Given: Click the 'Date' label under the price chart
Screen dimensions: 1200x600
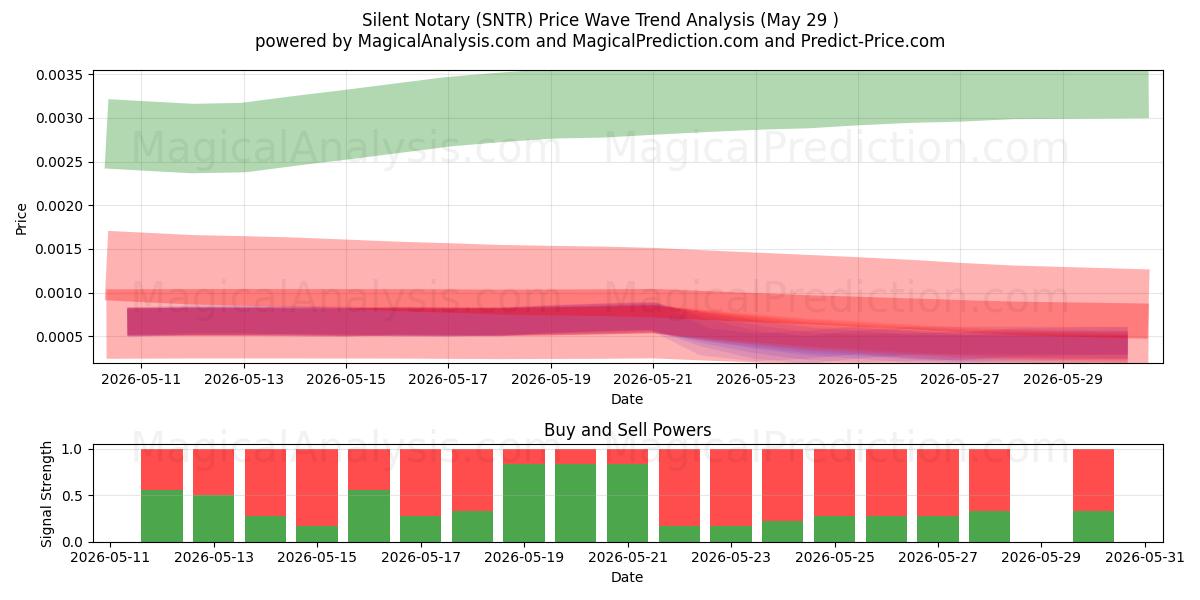Looking at the screenshot, I should point(627,399).
